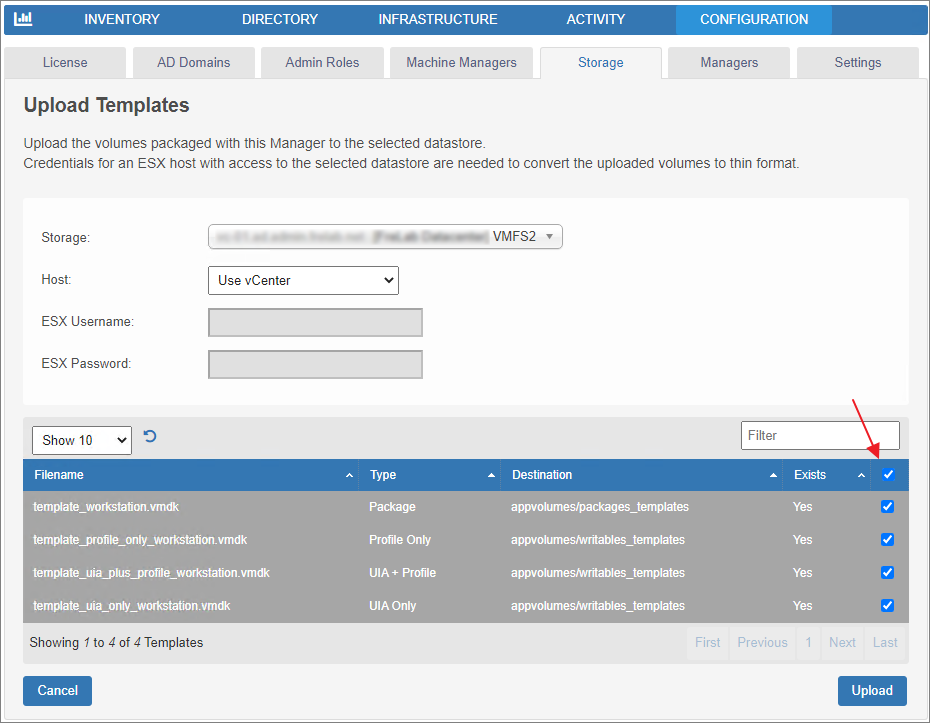Uncheck template_workstation.vmdk checkbox
Screen dimensions: 930x723
888,507
